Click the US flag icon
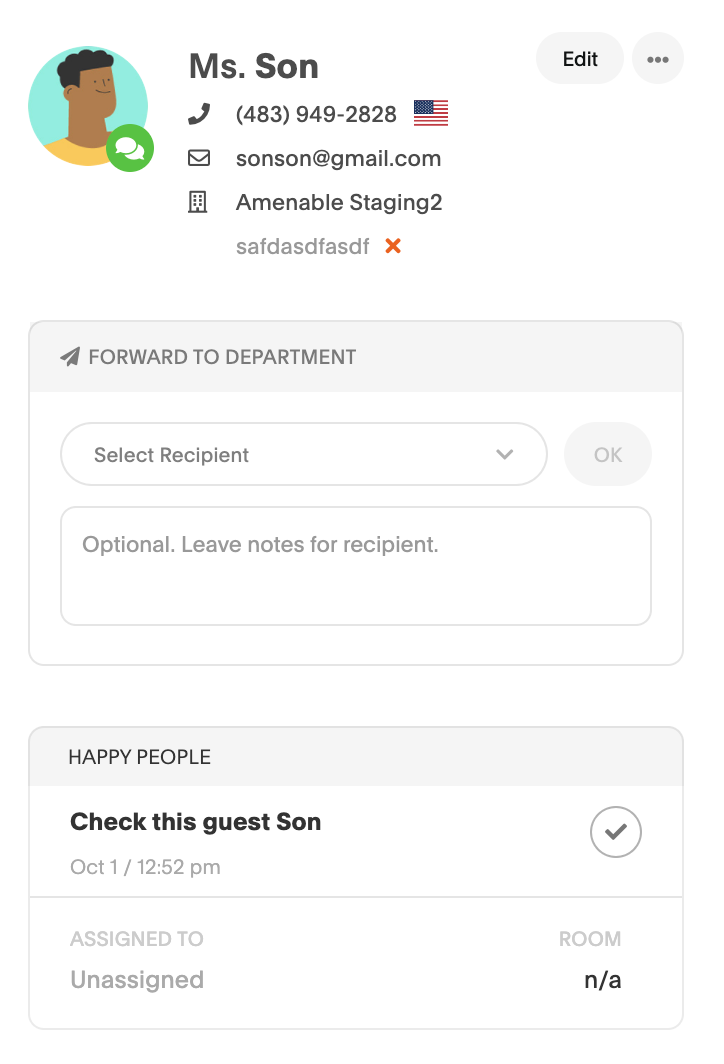Image resolution: width=724 pixels, height=1064 pixels. [x=431, y=114]
